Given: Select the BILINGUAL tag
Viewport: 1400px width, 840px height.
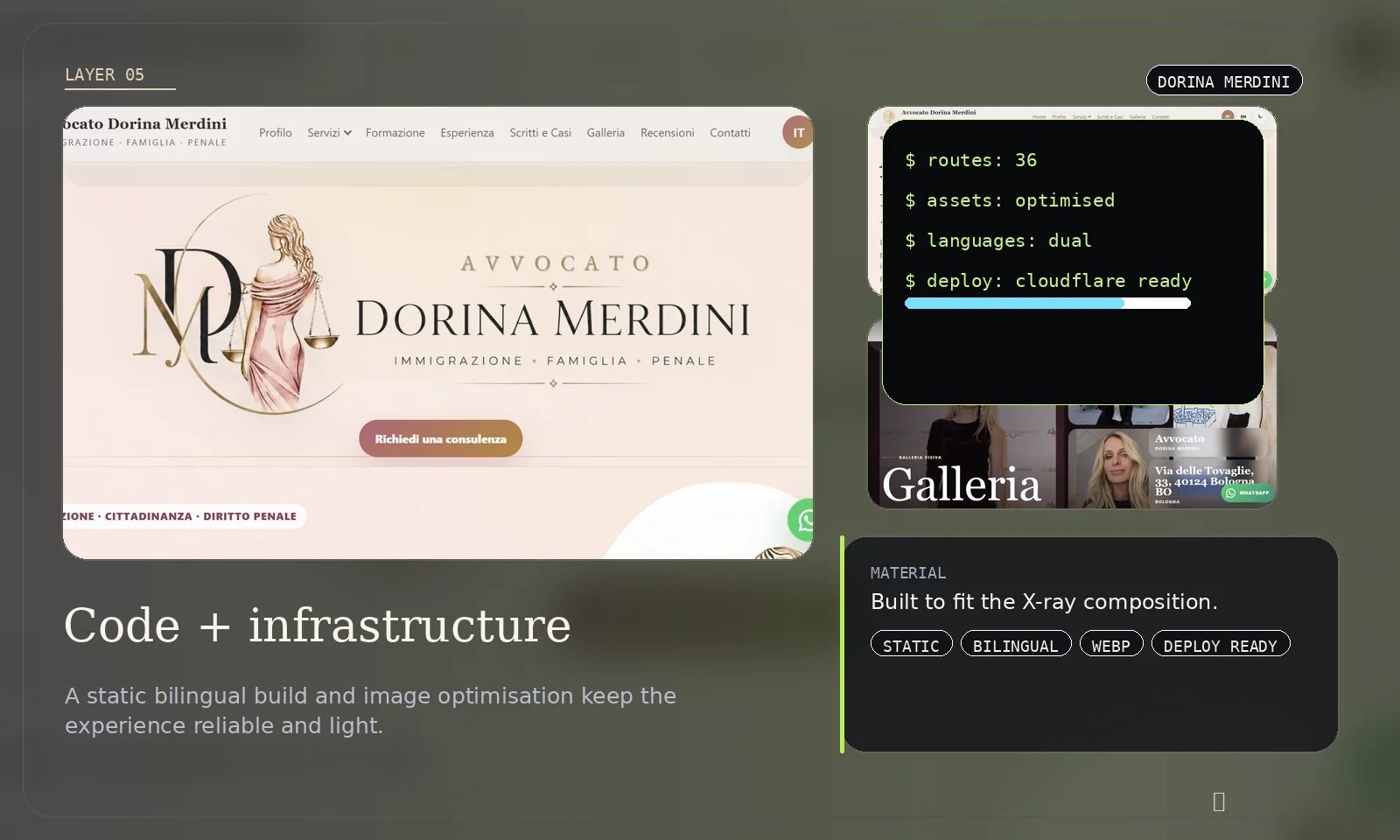Looking at the screenshot, I should 1016,644.
